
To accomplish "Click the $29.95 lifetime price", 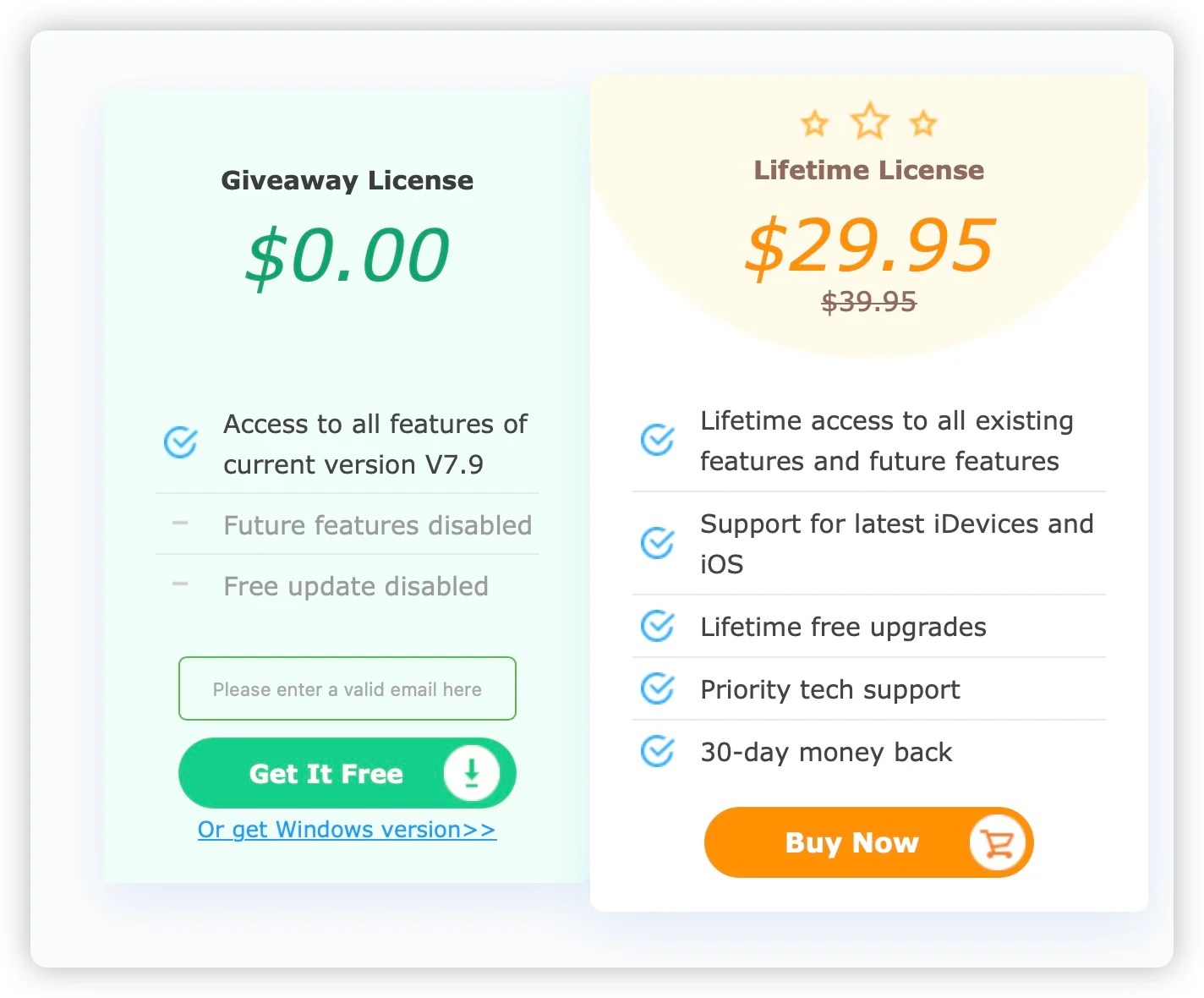I will 870,244.
